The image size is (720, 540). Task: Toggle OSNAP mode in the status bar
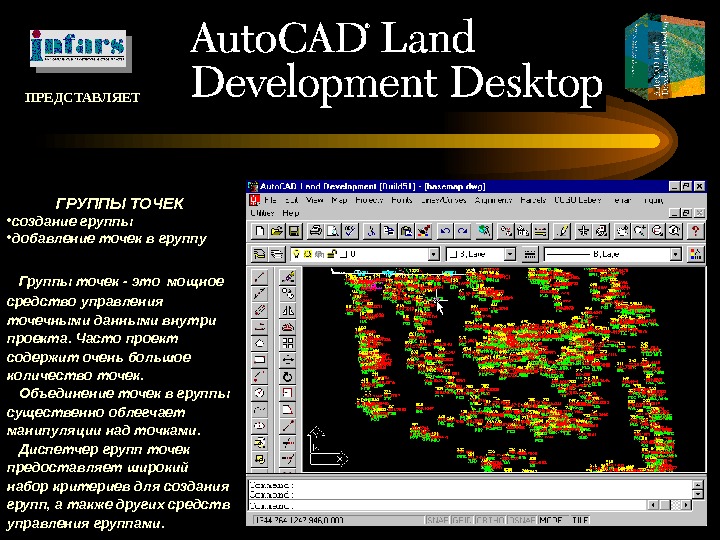pyautogui.click(x=521, y=520)
